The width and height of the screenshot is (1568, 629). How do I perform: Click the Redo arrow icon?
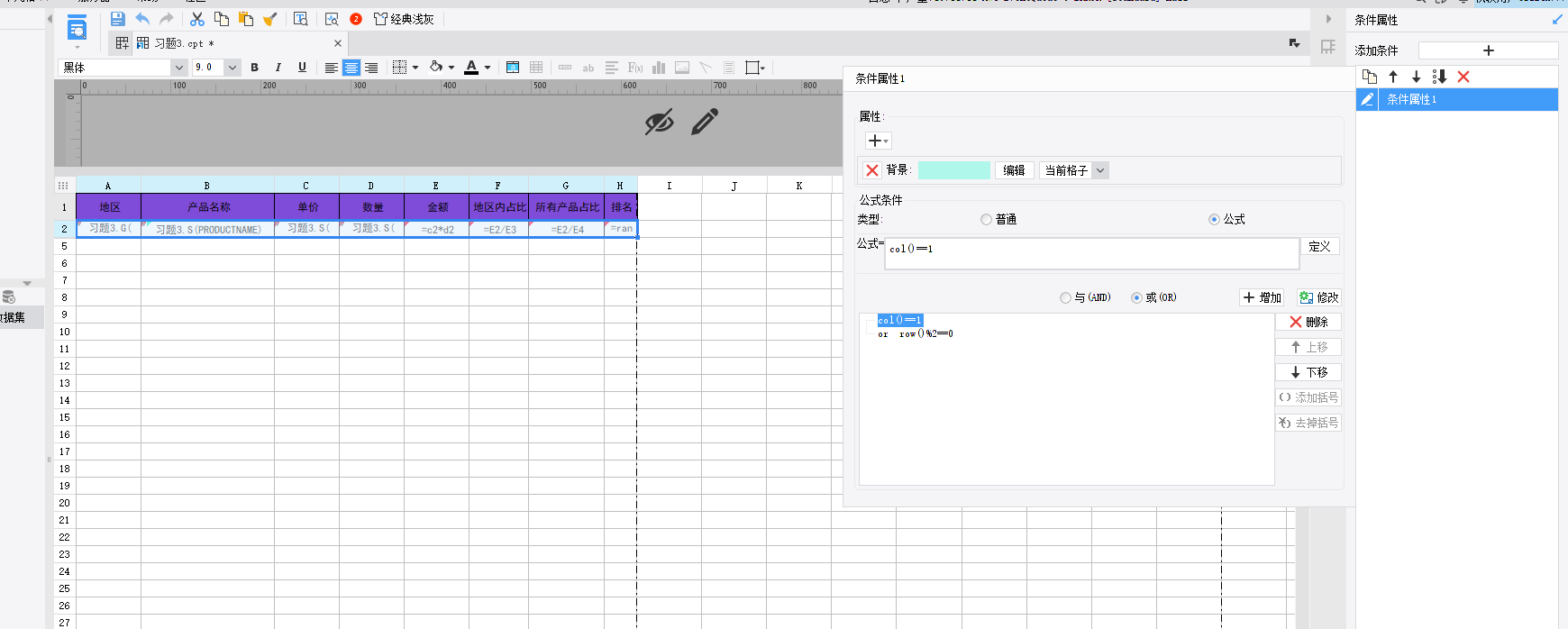pyautogui.click(x=167, y=19)
